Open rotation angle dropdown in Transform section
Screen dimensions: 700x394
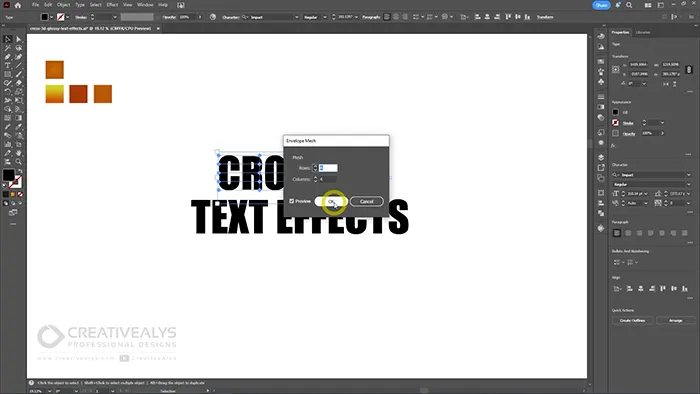click(x=644, y=83)
